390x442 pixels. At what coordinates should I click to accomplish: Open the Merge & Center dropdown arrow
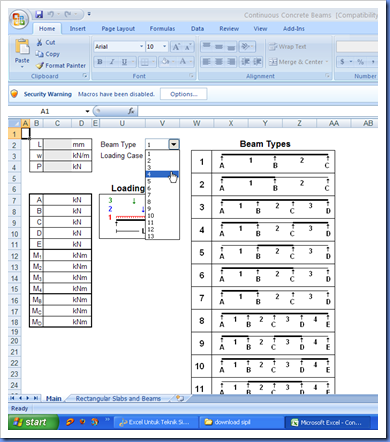tap(327, 62)
